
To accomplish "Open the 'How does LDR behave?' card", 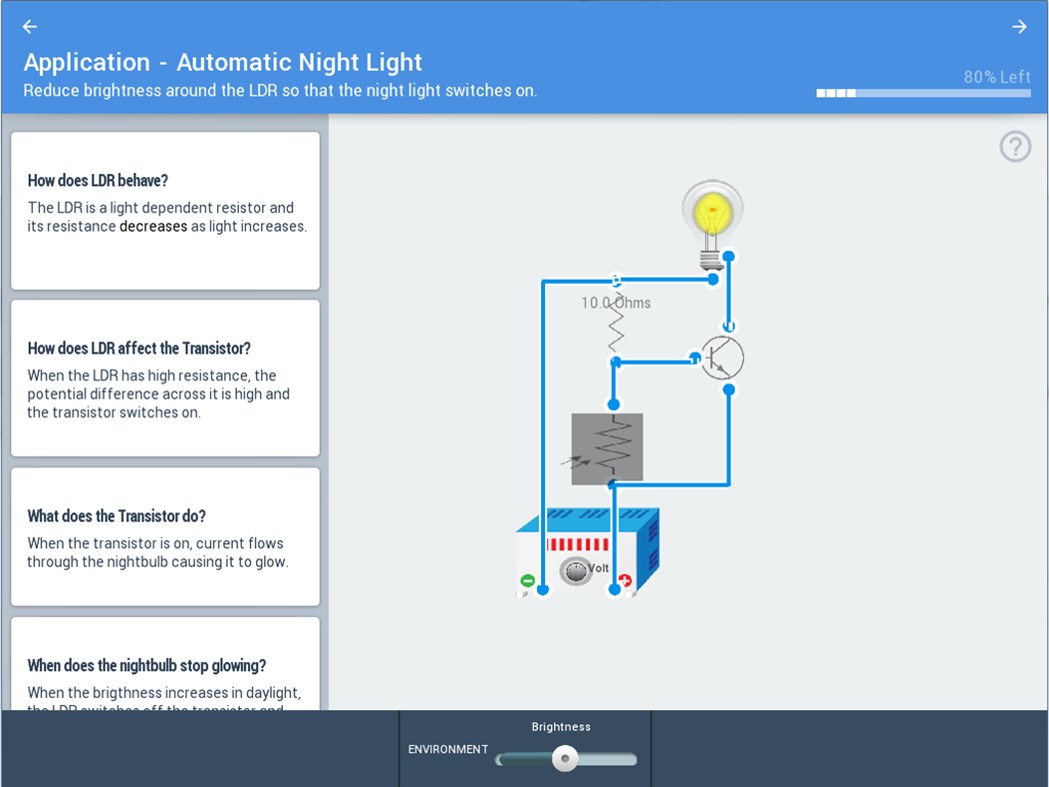I will [x=165, y=210].
